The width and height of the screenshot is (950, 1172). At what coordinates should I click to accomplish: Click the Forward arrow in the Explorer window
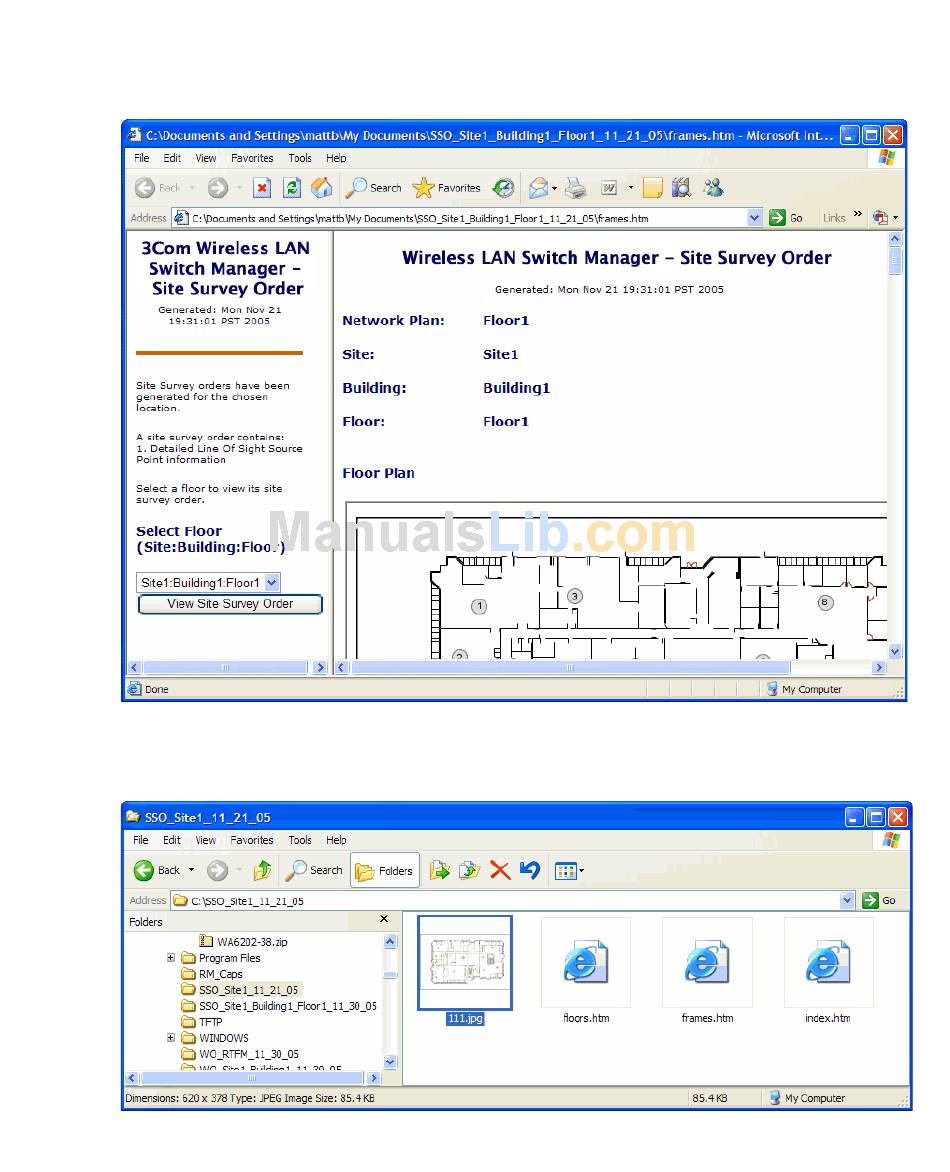click(x=218, y=871)
